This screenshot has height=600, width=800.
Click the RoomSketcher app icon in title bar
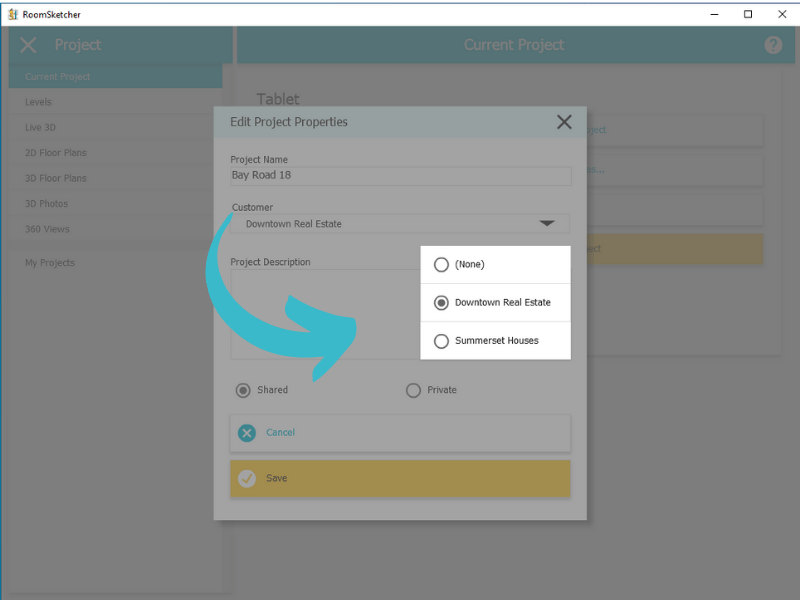12,14
